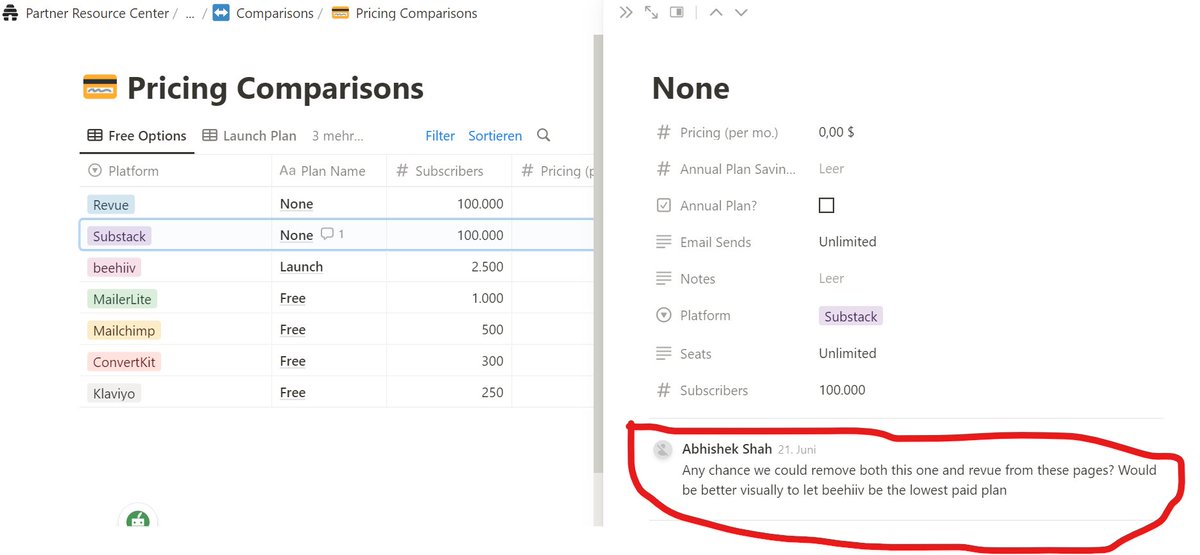
Task: Edit the 100.000 subscribers value in panel
Action: [842, 390]
